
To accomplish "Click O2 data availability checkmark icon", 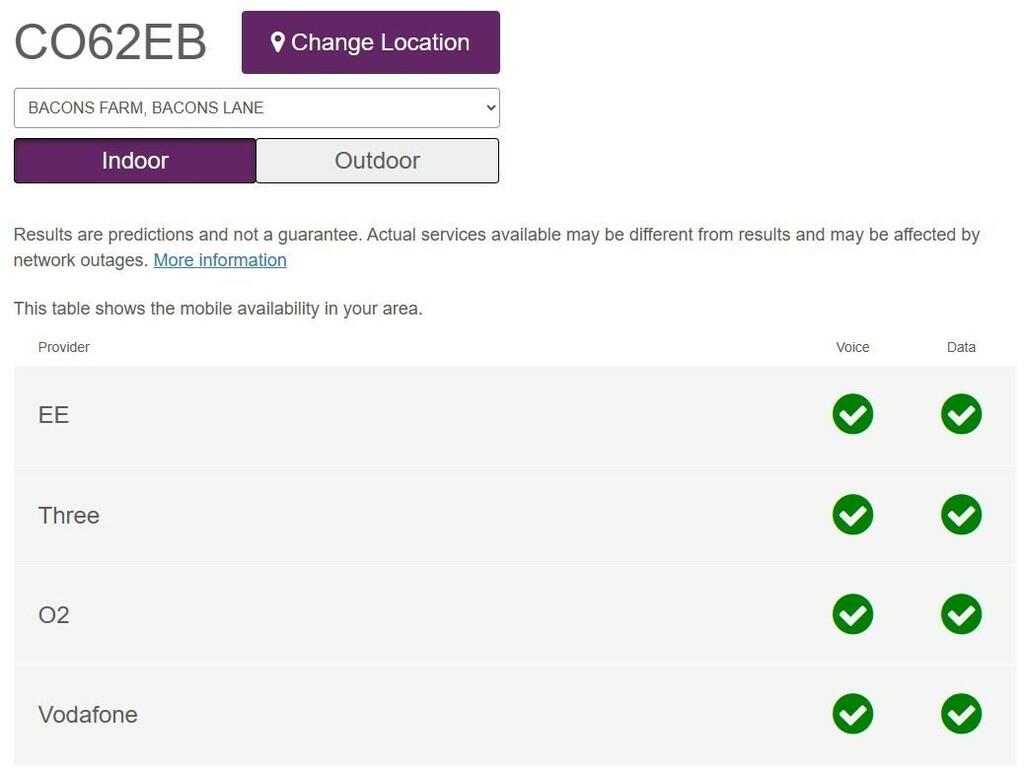I will point(961,614).
